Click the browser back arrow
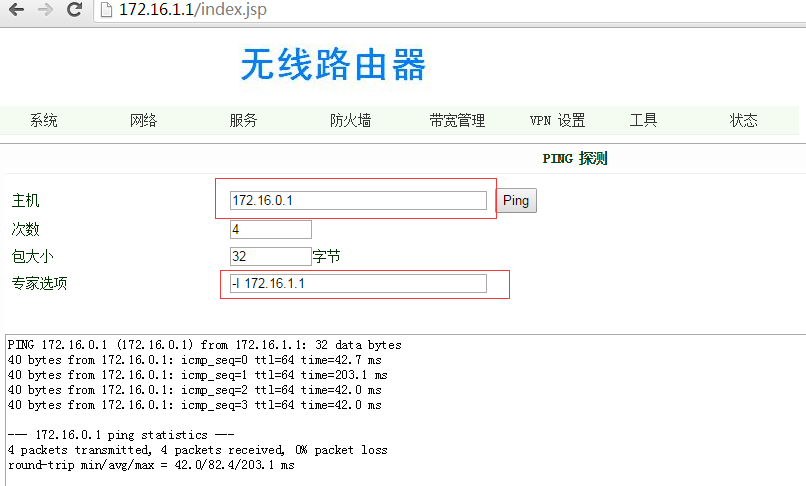 (x=17, y=12)
